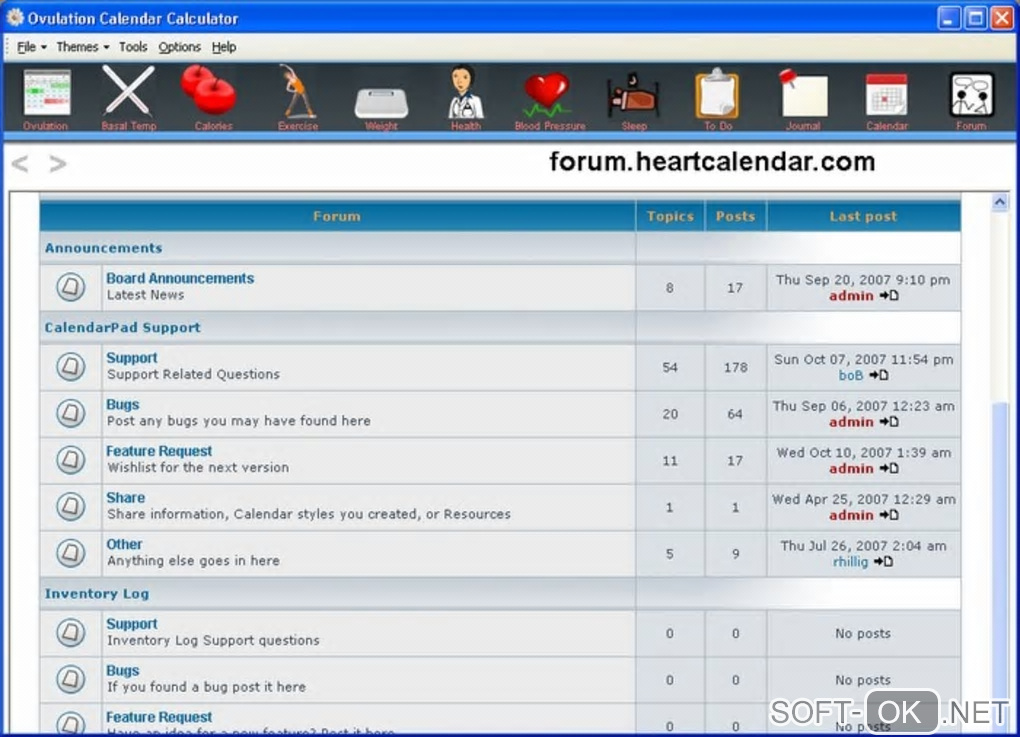Click date 'Sun Oct 07, 2007 11:54 pm'
This screenshot has width=1020, height=737.
(x=864, y=360)
